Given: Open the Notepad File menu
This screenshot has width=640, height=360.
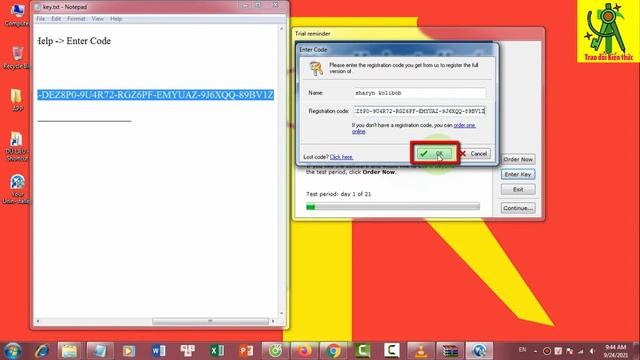Looking at the screenshot, I should [40, 19].
